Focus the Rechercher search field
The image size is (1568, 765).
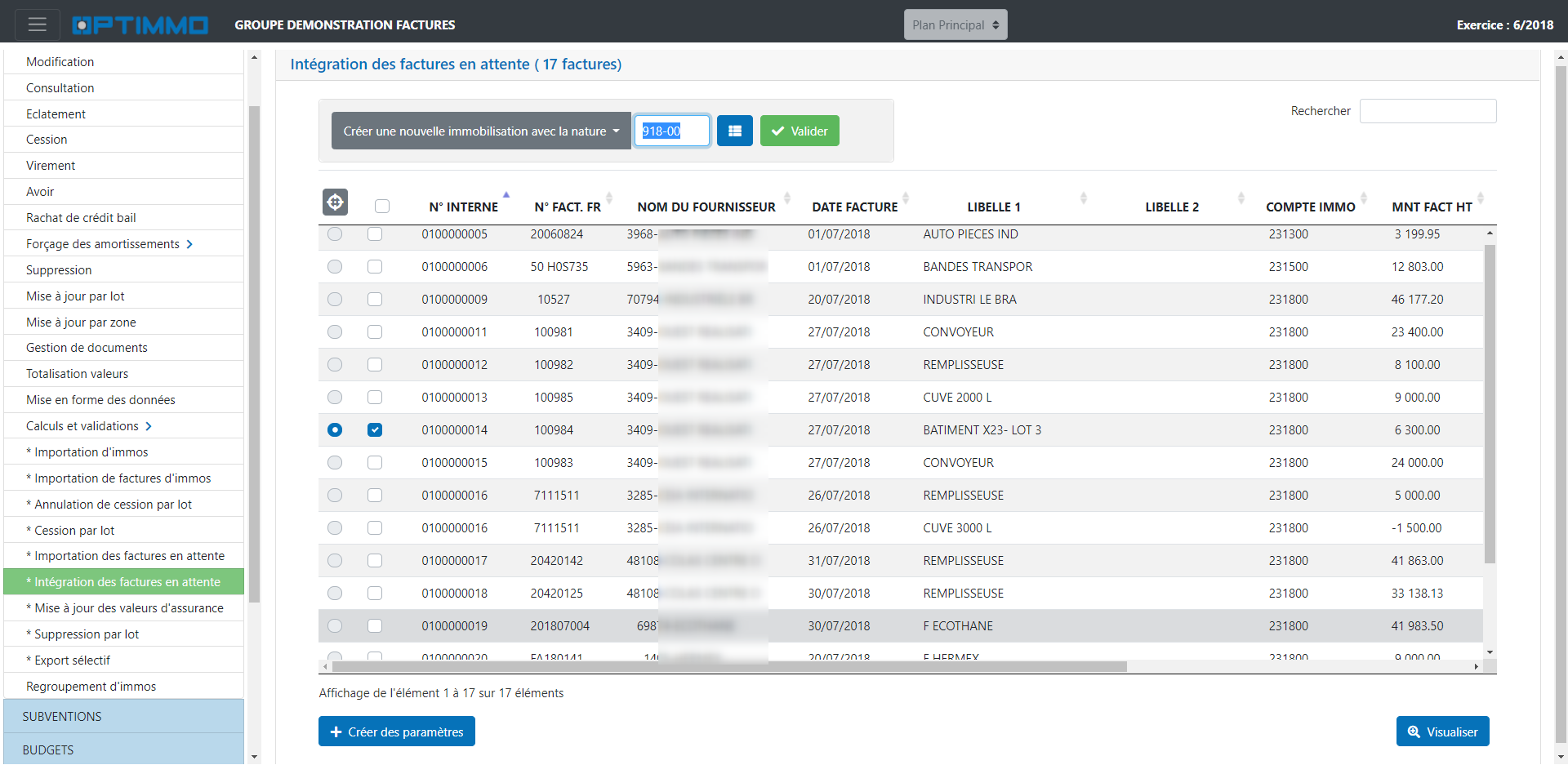[1428, 111]
